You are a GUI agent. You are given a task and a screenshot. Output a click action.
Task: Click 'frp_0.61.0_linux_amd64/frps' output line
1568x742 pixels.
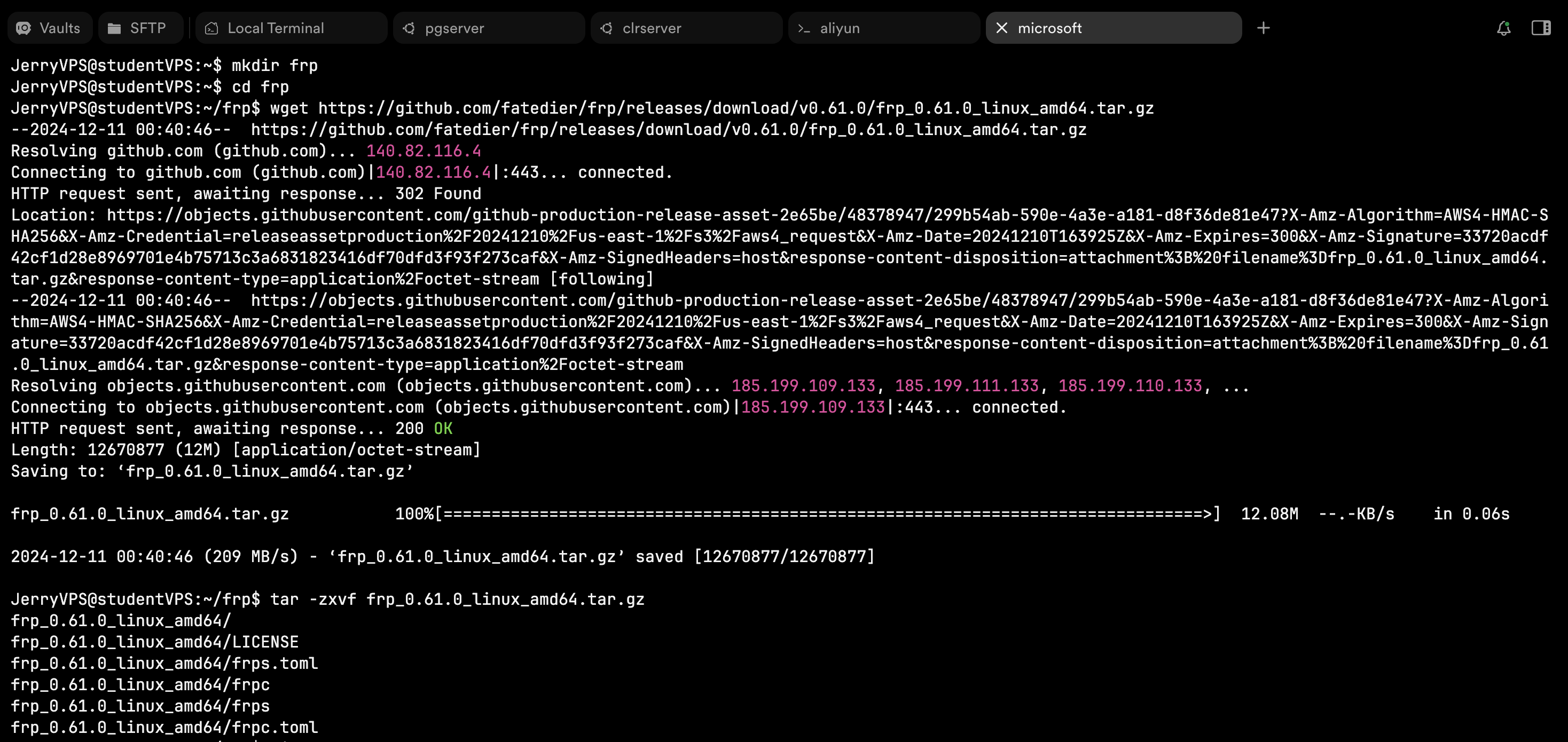coord(140,706)
